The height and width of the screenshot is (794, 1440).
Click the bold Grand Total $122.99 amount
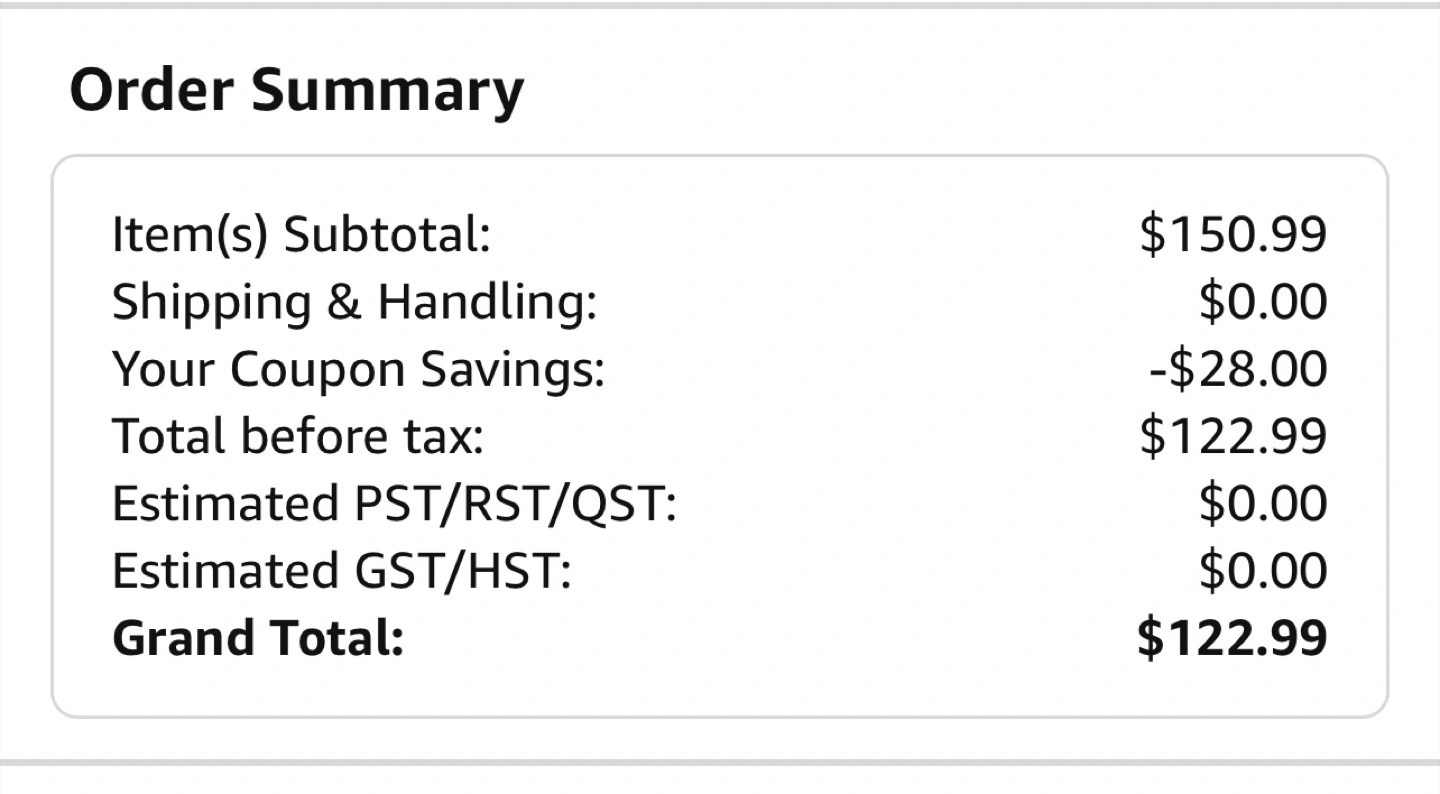[x=1232, y=637]
